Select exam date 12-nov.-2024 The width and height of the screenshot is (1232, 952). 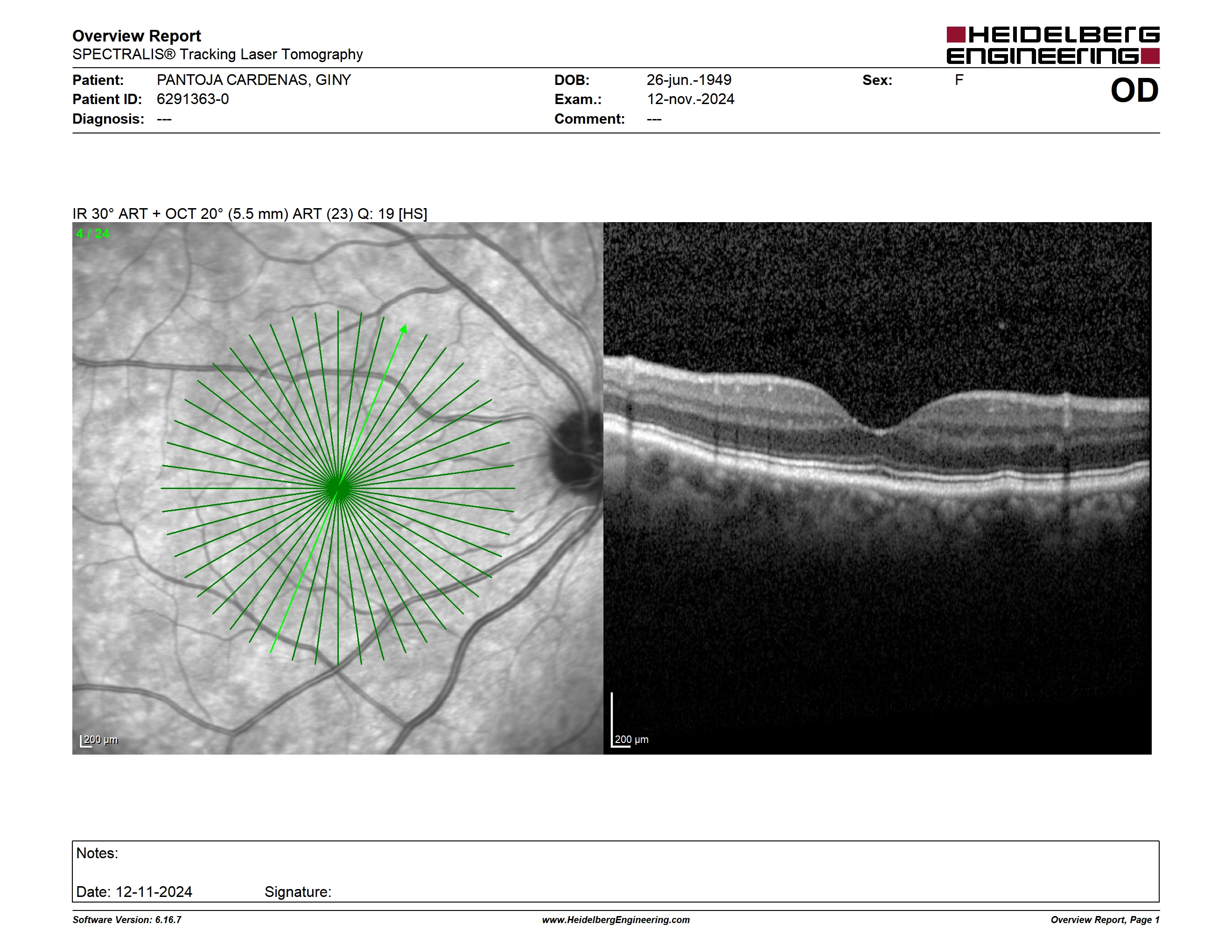point(691,99)
